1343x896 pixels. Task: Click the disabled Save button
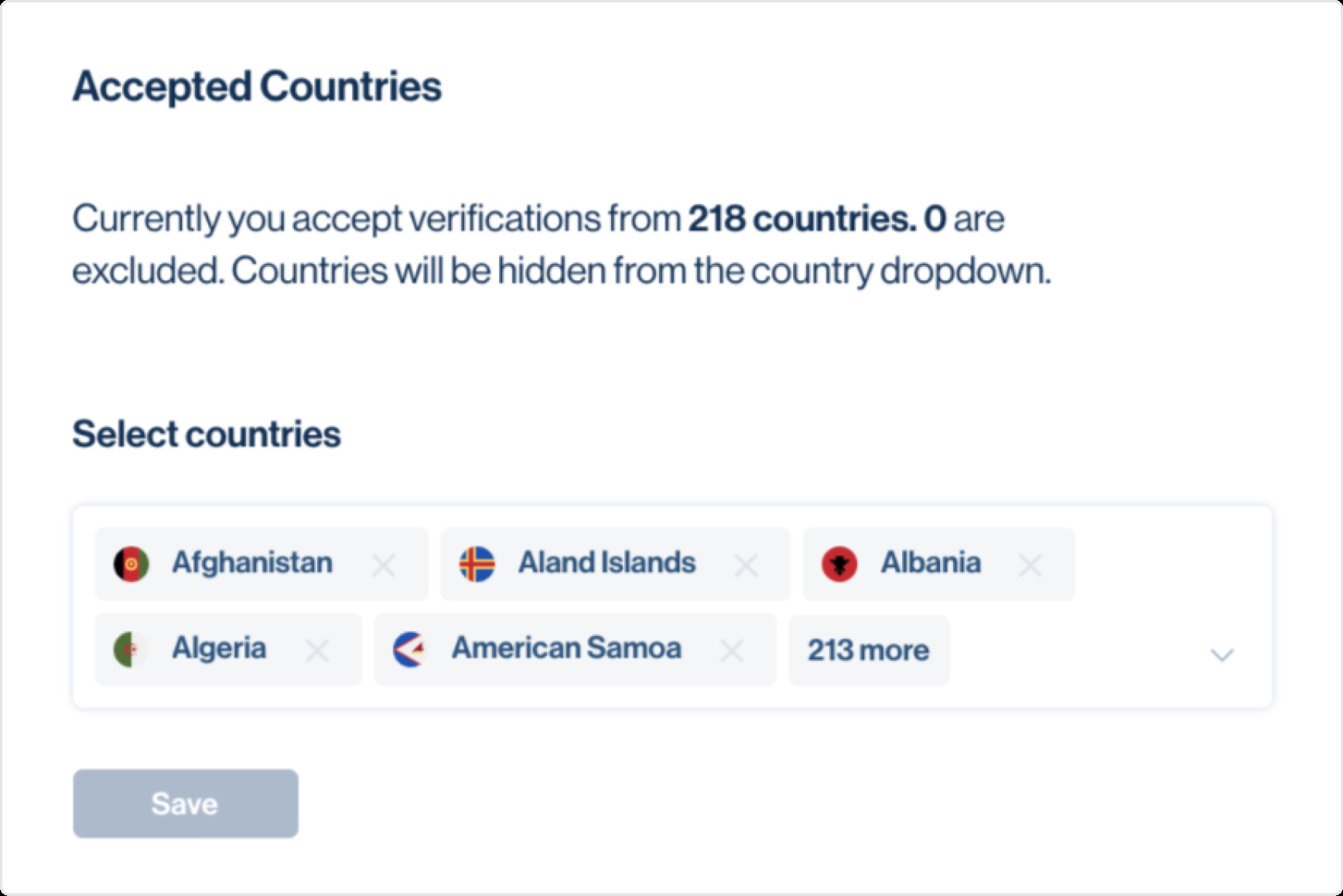click(x=186, y=803)
